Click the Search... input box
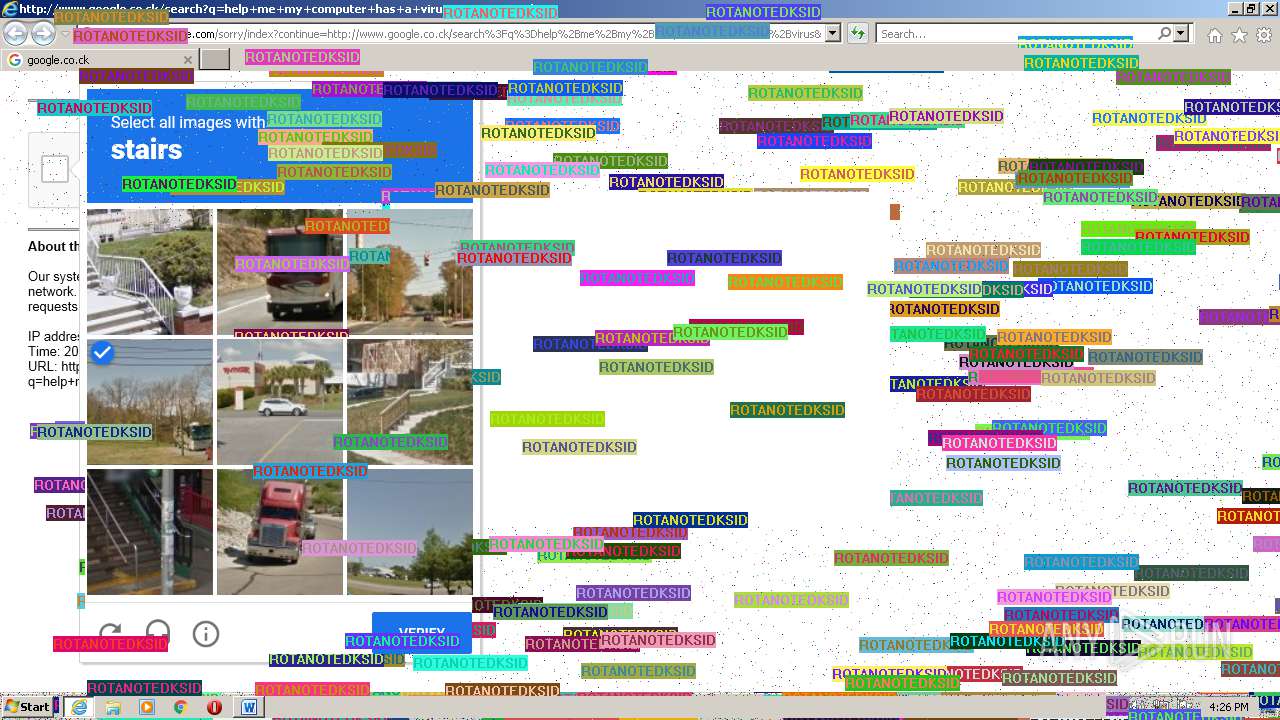This screenshot has height=720, width=1280. point(1016,34)
